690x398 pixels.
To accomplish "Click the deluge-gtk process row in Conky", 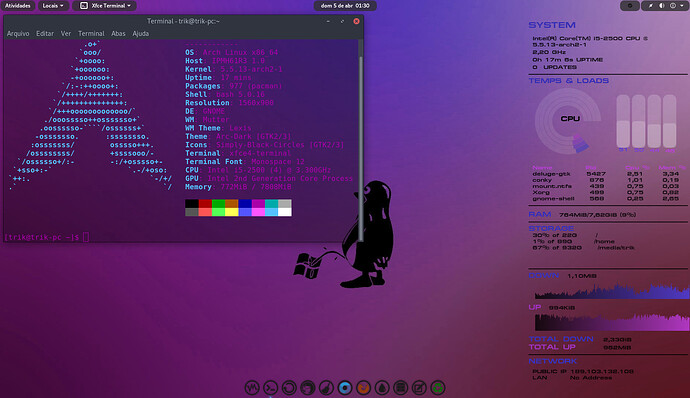I will click(606, 174).
